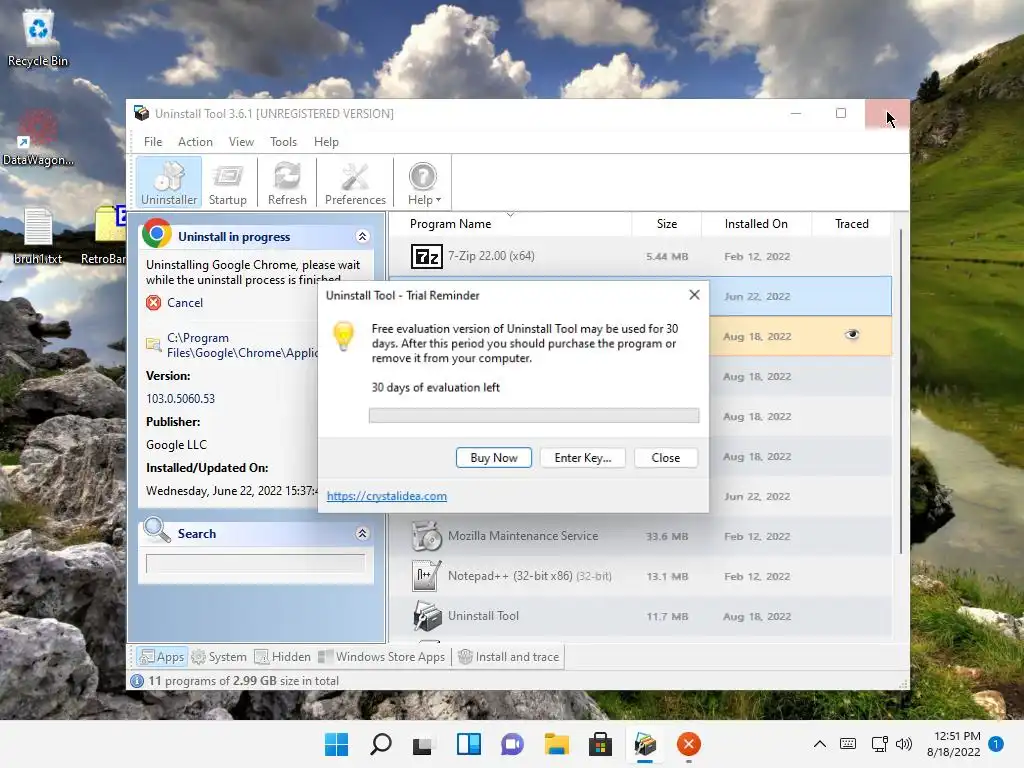Switch to the System tab
Viewport: 1024px width, 768px height.
[219, 657]
